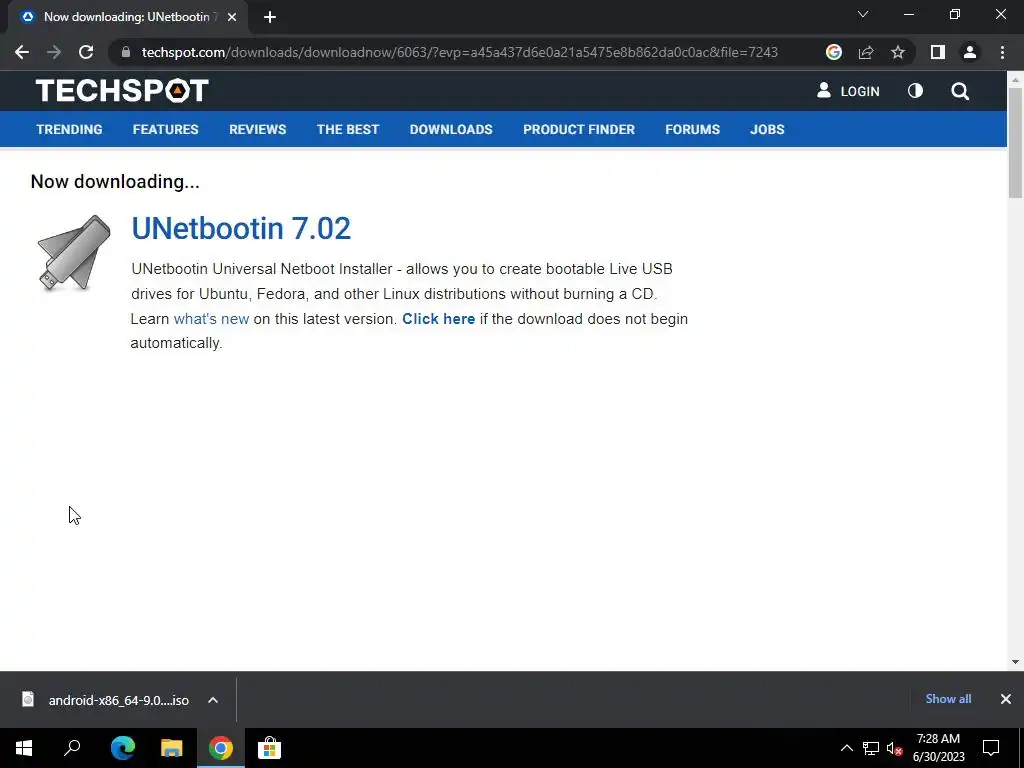Open the REVIEWS menu
Image resolution: width=1024 pixels, height=768 pixels.
click(257, 129)
